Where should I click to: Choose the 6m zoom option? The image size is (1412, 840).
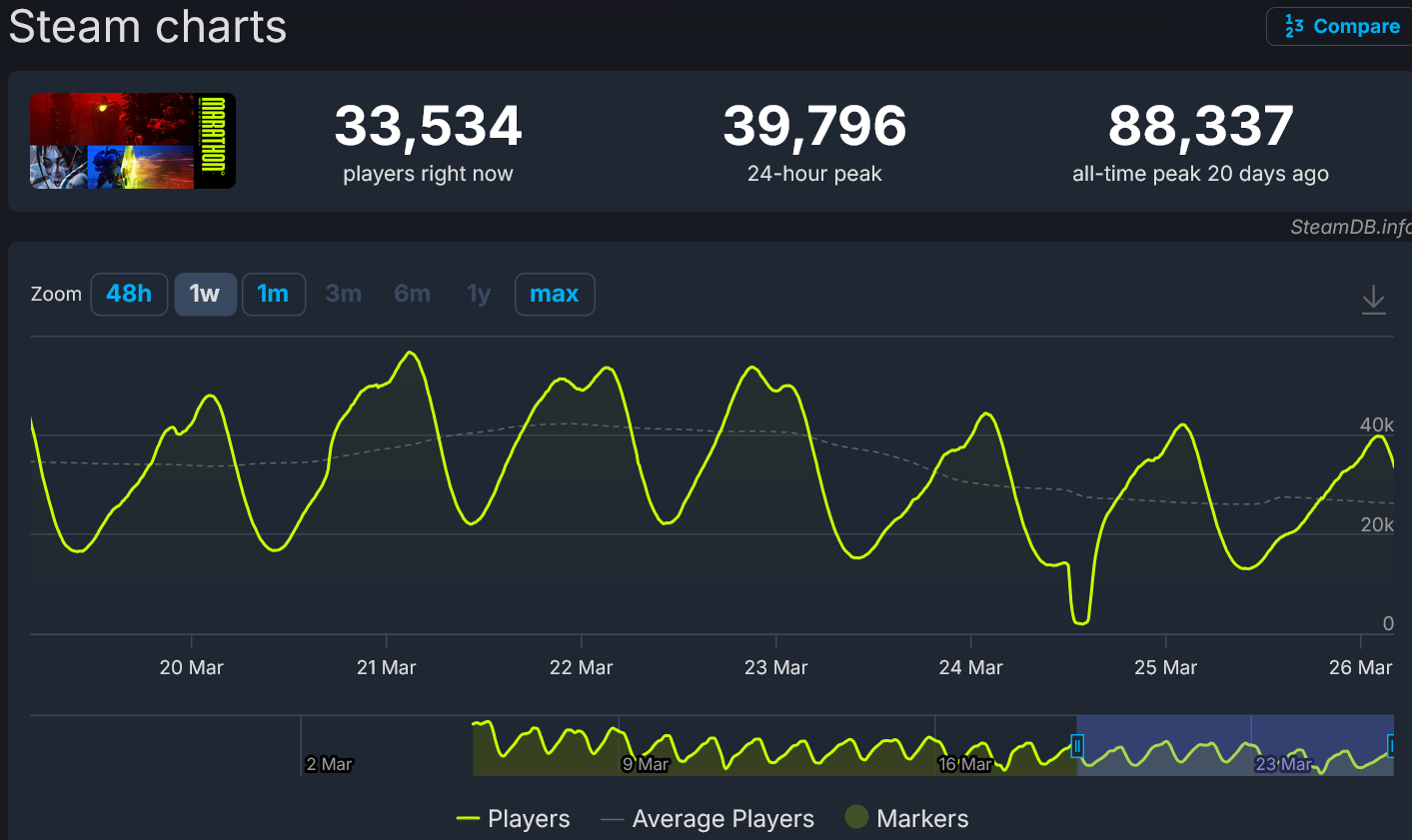click(x=412, y=294)
